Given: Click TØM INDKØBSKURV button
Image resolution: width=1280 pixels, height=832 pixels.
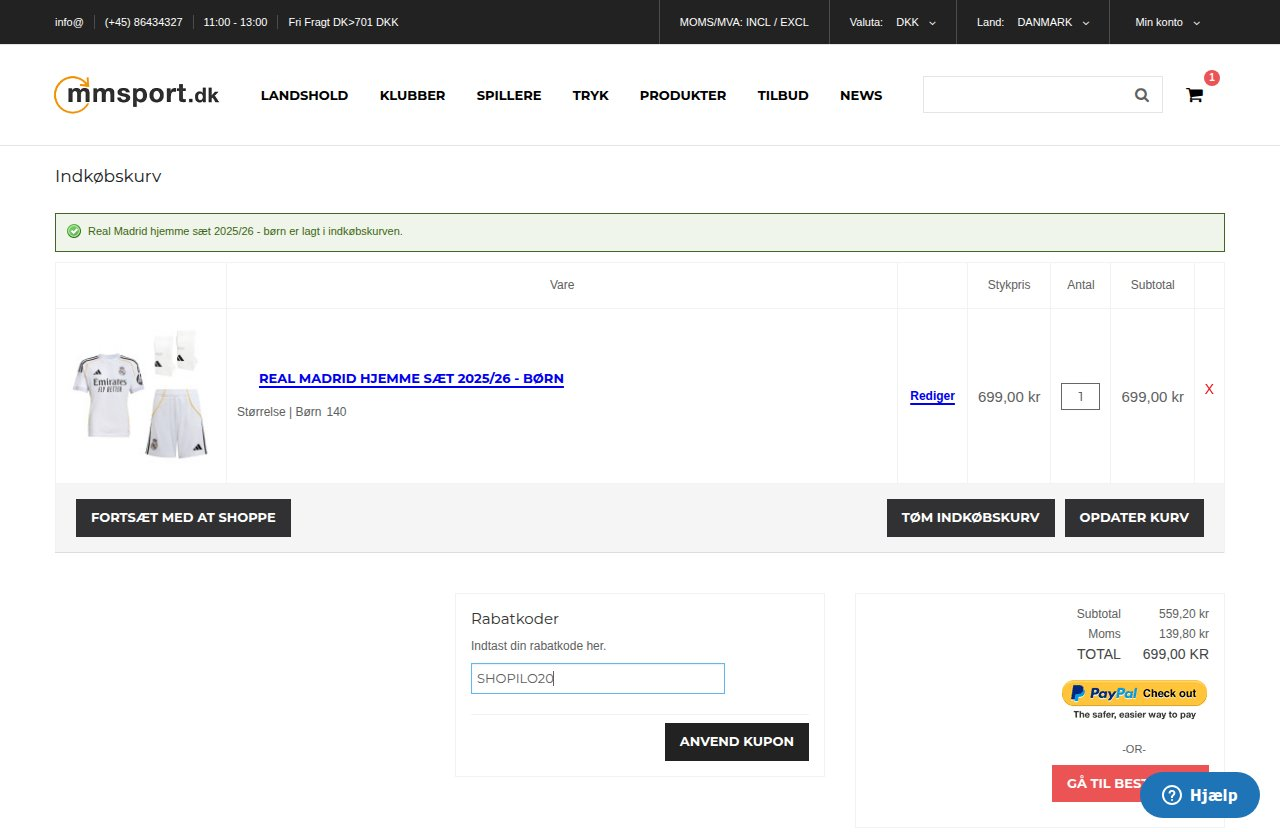Looking at the screenshot, I should point(971,518).
